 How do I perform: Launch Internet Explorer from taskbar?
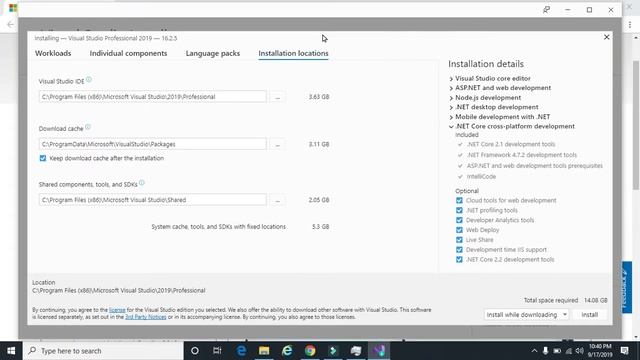point(287,351)
